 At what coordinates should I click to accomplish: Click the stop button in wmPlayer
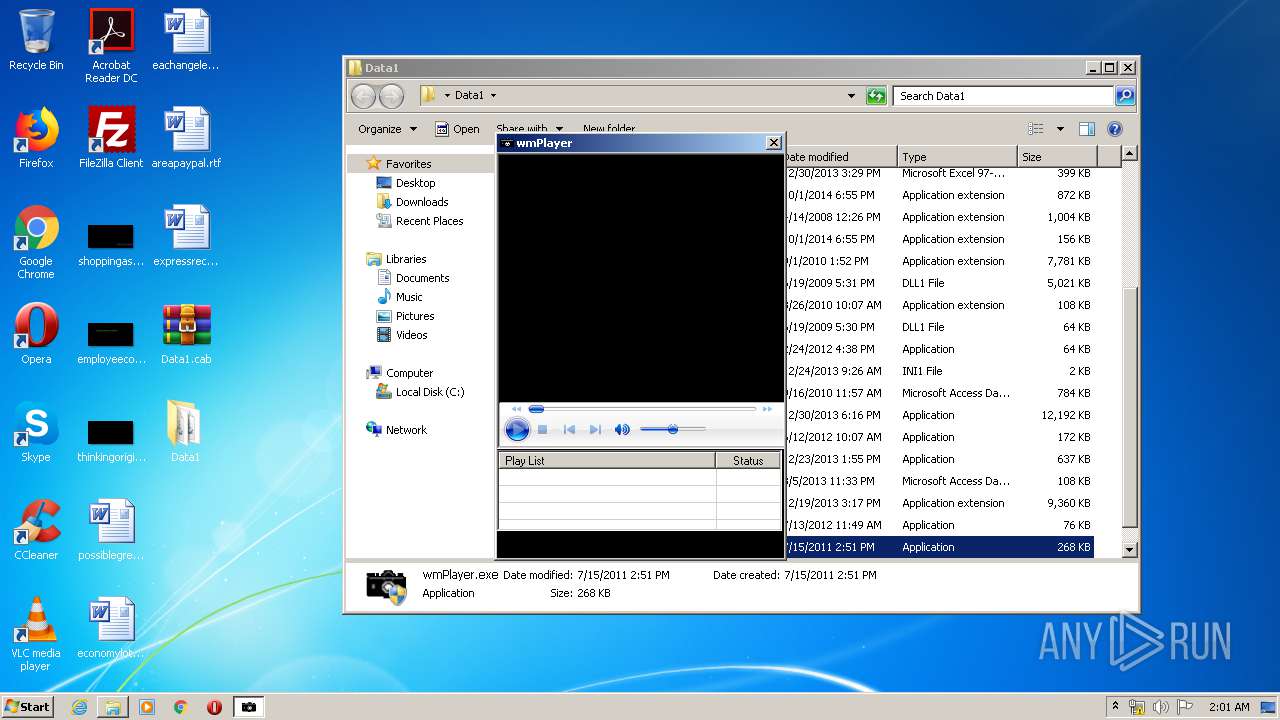point(542,430)
